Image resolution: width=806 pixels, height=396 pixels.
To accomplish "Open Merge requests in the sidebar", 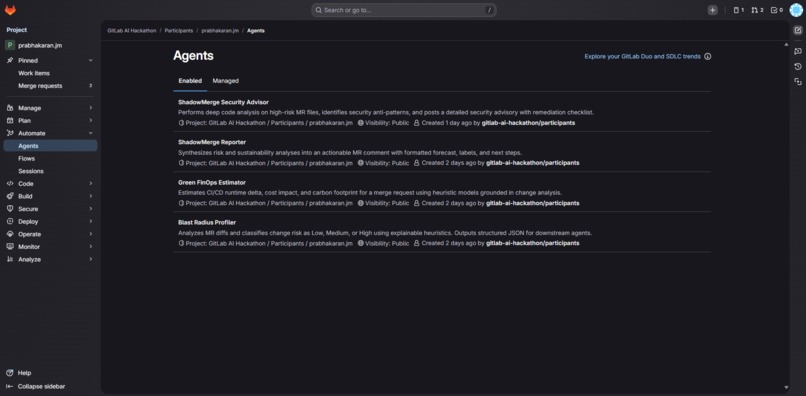I will click(x=50, y=86).
